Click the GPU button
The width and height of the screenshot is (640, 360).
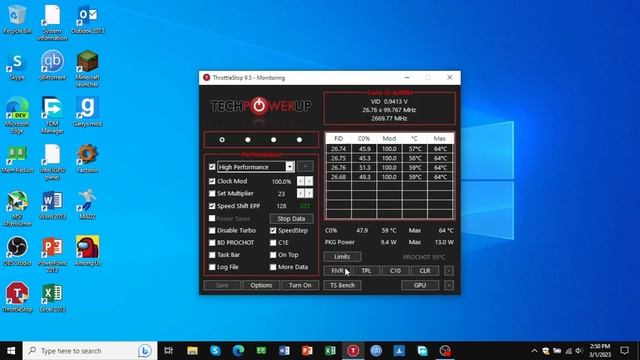click(420, 285)
